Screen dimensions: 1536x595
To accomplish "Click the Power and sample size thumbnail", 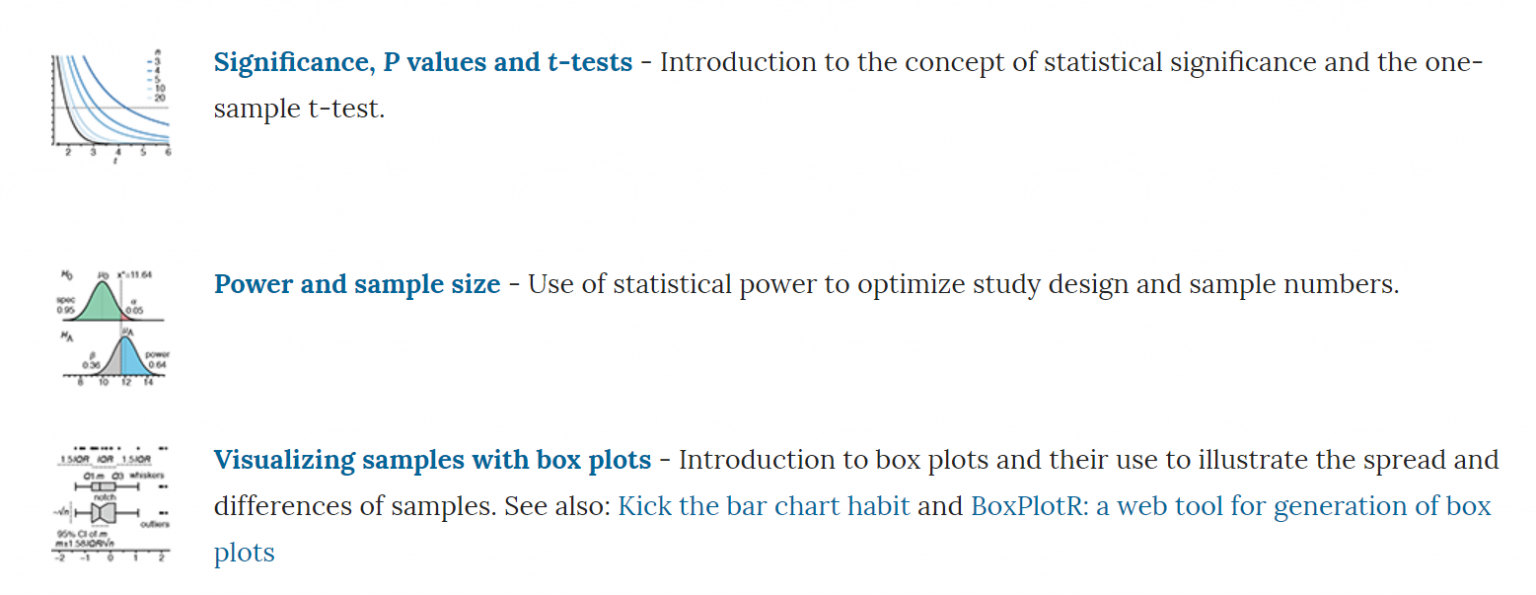I will coord(110,328).
